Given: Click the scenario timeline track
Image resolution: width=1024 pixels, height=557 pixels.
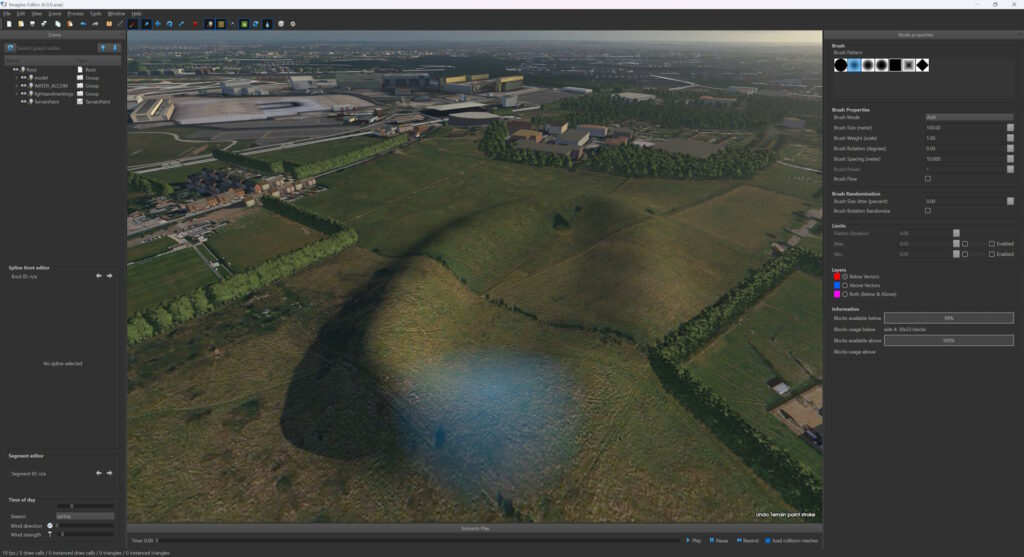Looking at the screenshot, I should pyautogui.click(x=418, y=541).
